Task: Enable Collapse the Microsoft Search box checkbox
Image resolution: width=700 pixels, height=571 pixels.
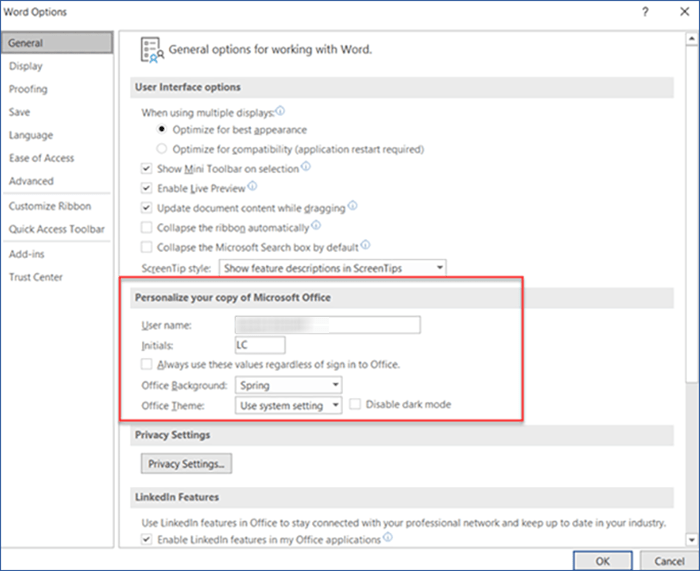Action: tap(146, 247)
